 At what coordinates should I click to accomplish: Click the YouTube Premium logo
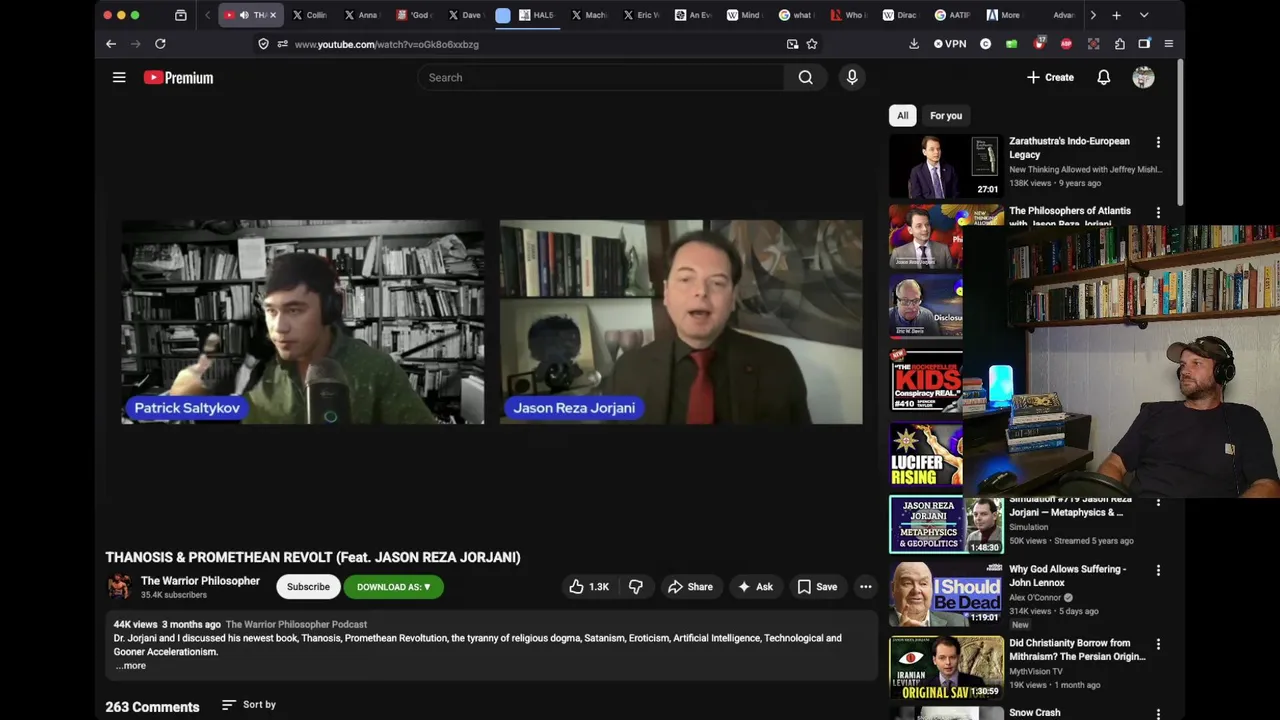pos(178,77)
